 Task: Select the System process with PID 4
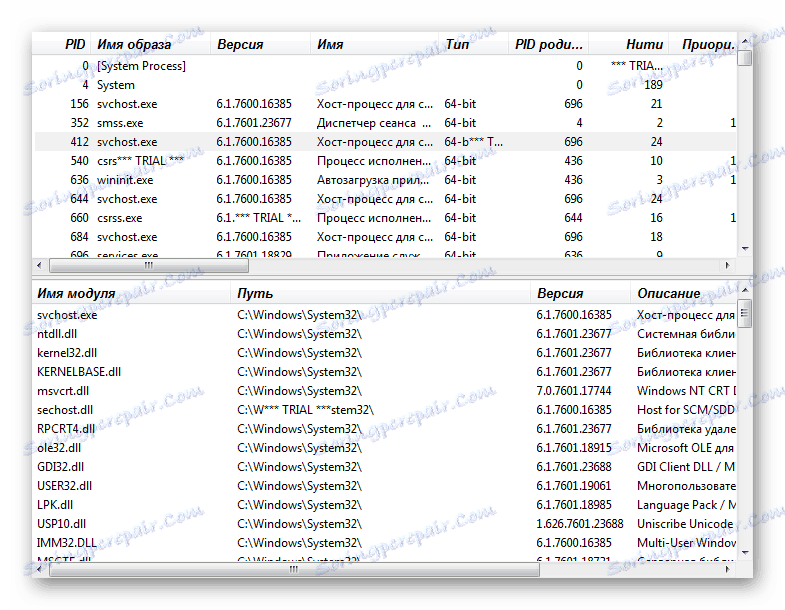[x=384, y=85]
